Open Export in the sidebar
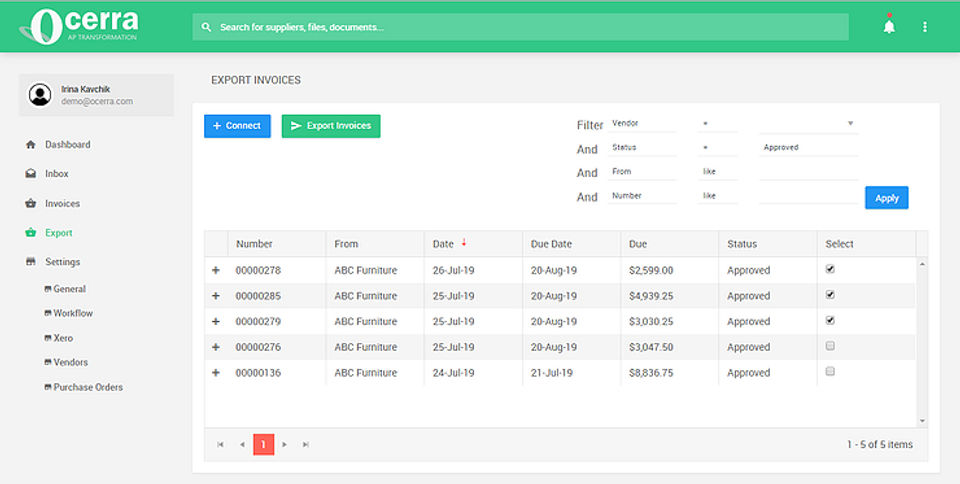The width and height of the screenshot is (960, 484). pyautogui.click(x=59, y=233)
